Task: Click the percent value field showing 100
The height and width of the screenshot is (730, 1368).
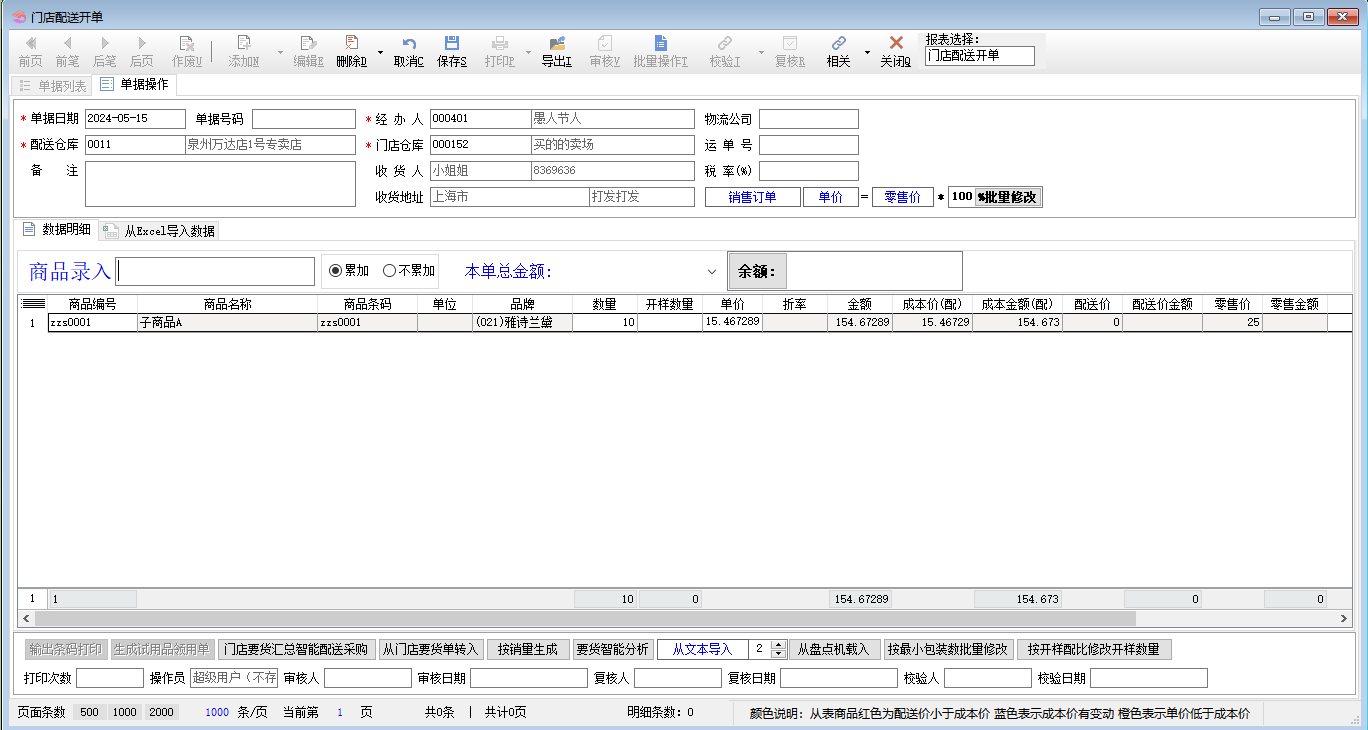Action: tap(961, 197)
